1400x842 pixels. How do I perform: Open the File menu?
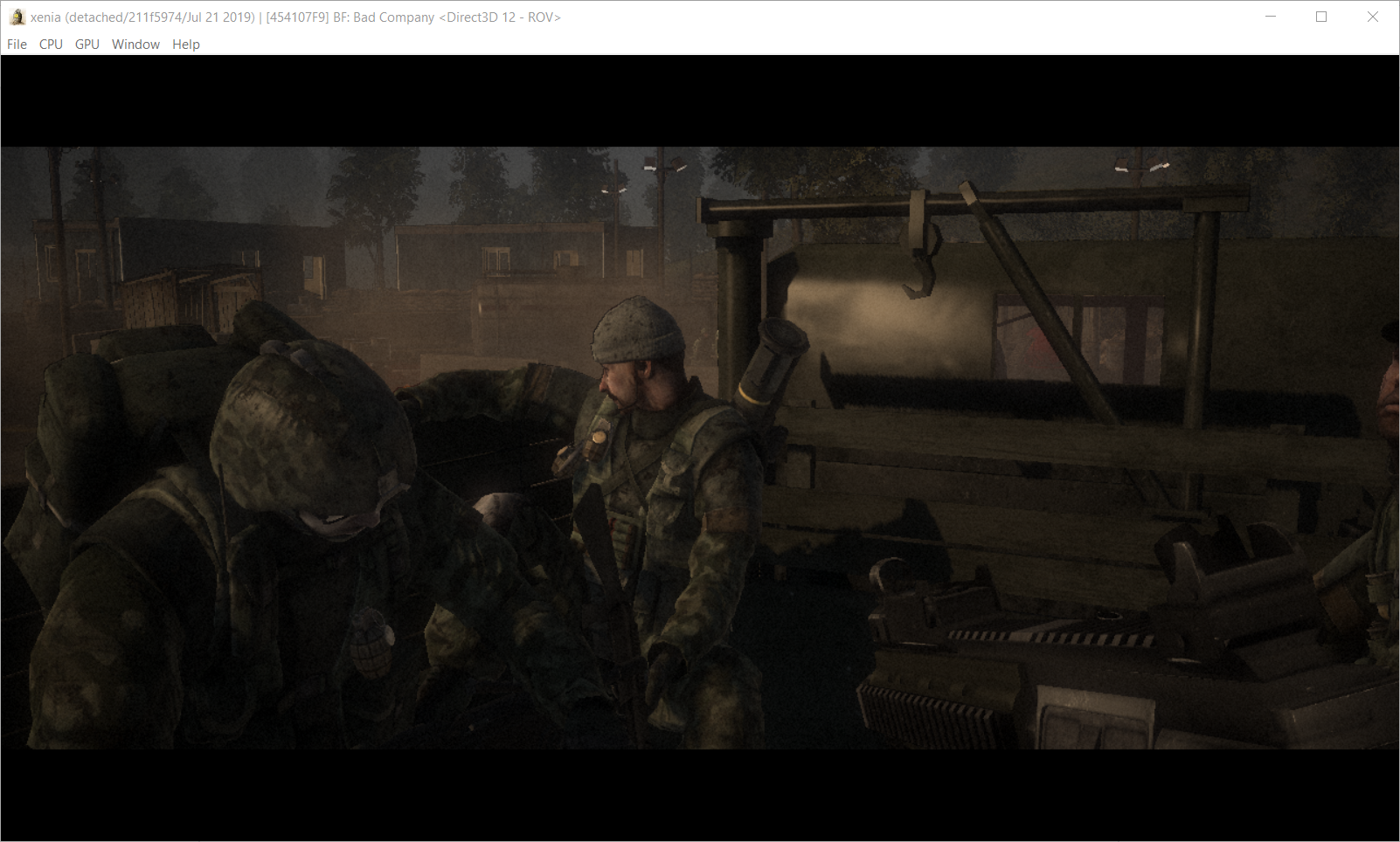pos(17,44)
